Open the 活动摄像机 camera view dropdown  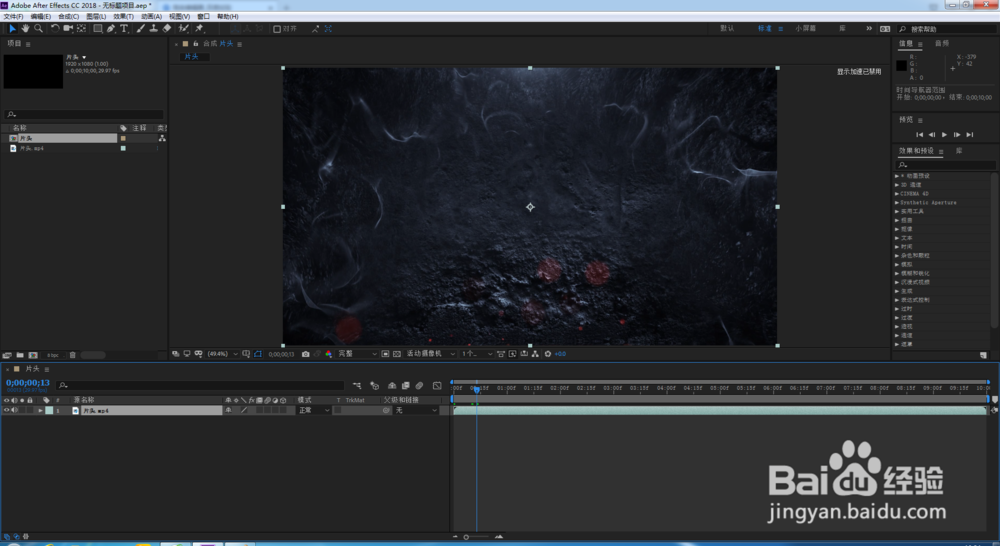point(430,354)
